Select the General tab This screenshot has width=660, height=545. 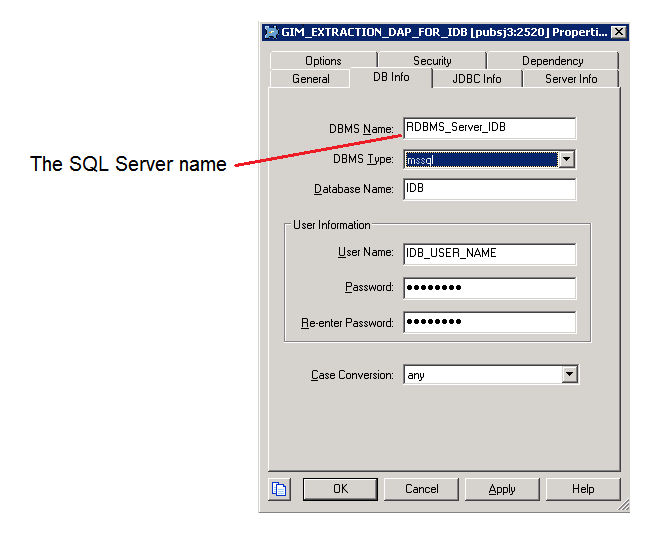(x=310, y=79)
